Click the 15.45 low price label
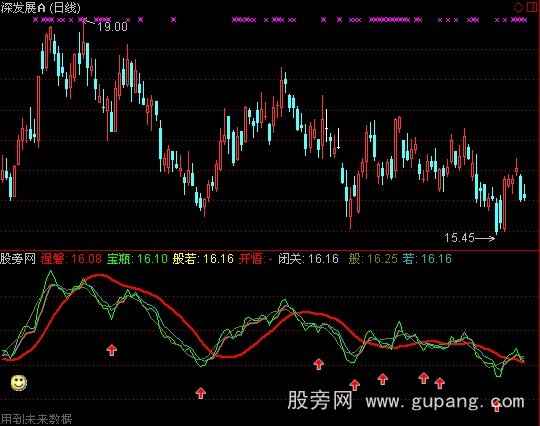This screenshot has height=426, width=540. 459,238
